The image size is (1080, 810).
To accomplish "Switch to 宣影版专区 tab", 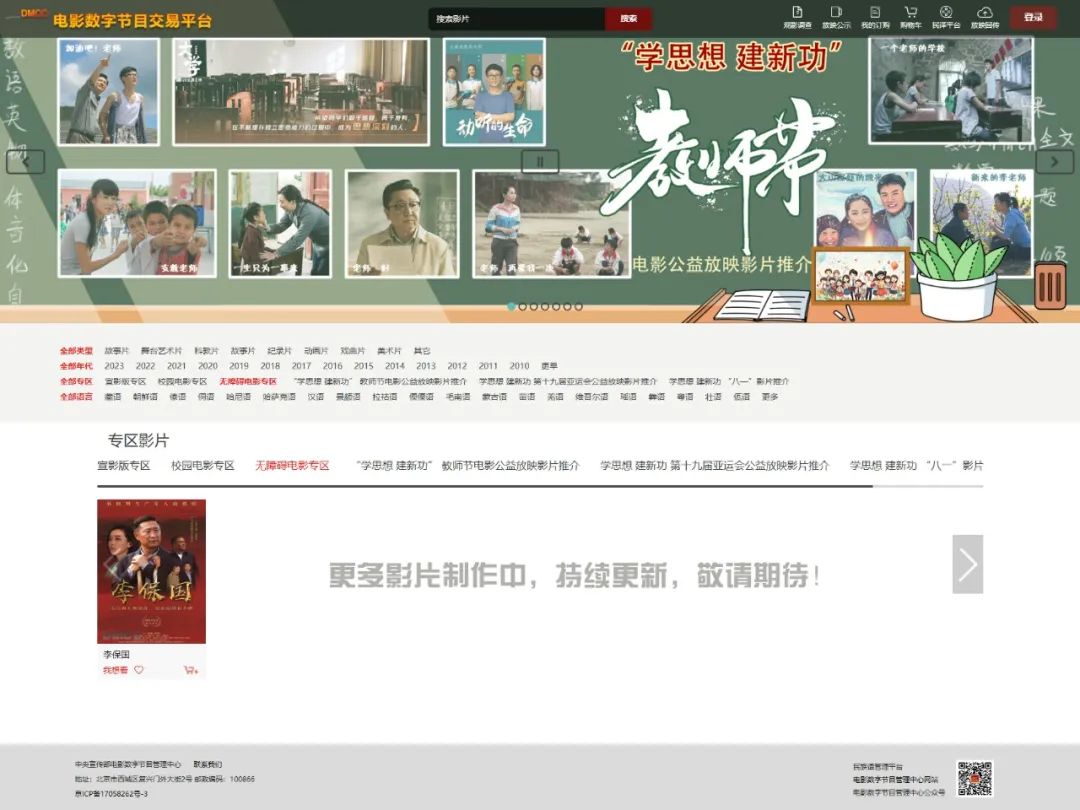I will 124,466.
